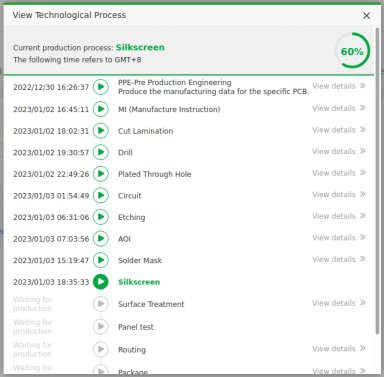This screenshot has width=384, height=377.
Task: Click the greyed Surface Treatment step icon
Action: [x=101, y=304]
